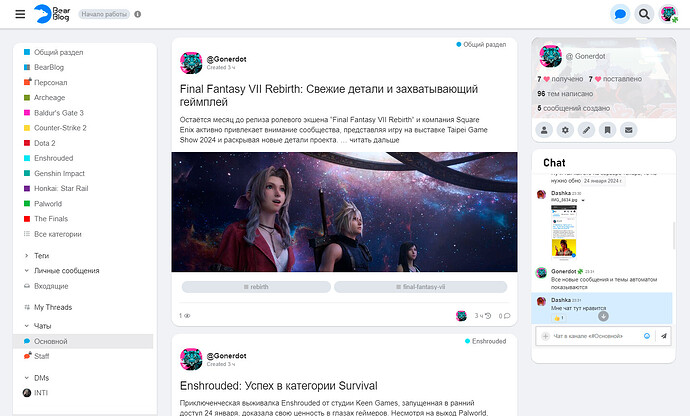Click Dashka's avatar on image message

[541, 195]
